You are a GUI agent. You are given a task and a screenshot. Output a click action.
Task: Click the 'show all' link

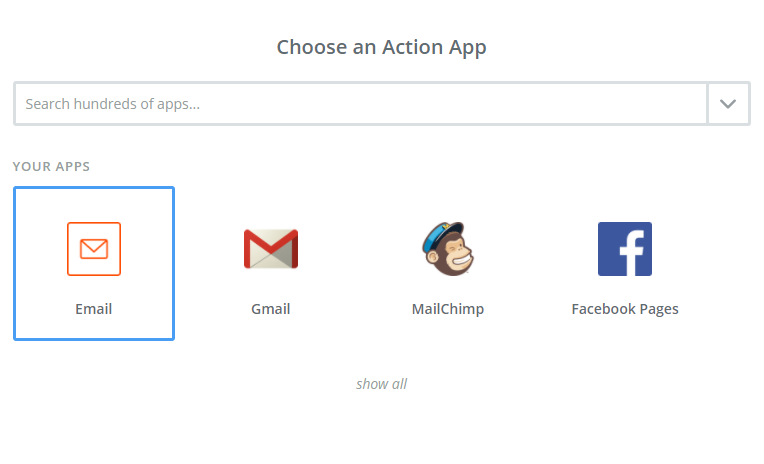[x=381, y=384]
